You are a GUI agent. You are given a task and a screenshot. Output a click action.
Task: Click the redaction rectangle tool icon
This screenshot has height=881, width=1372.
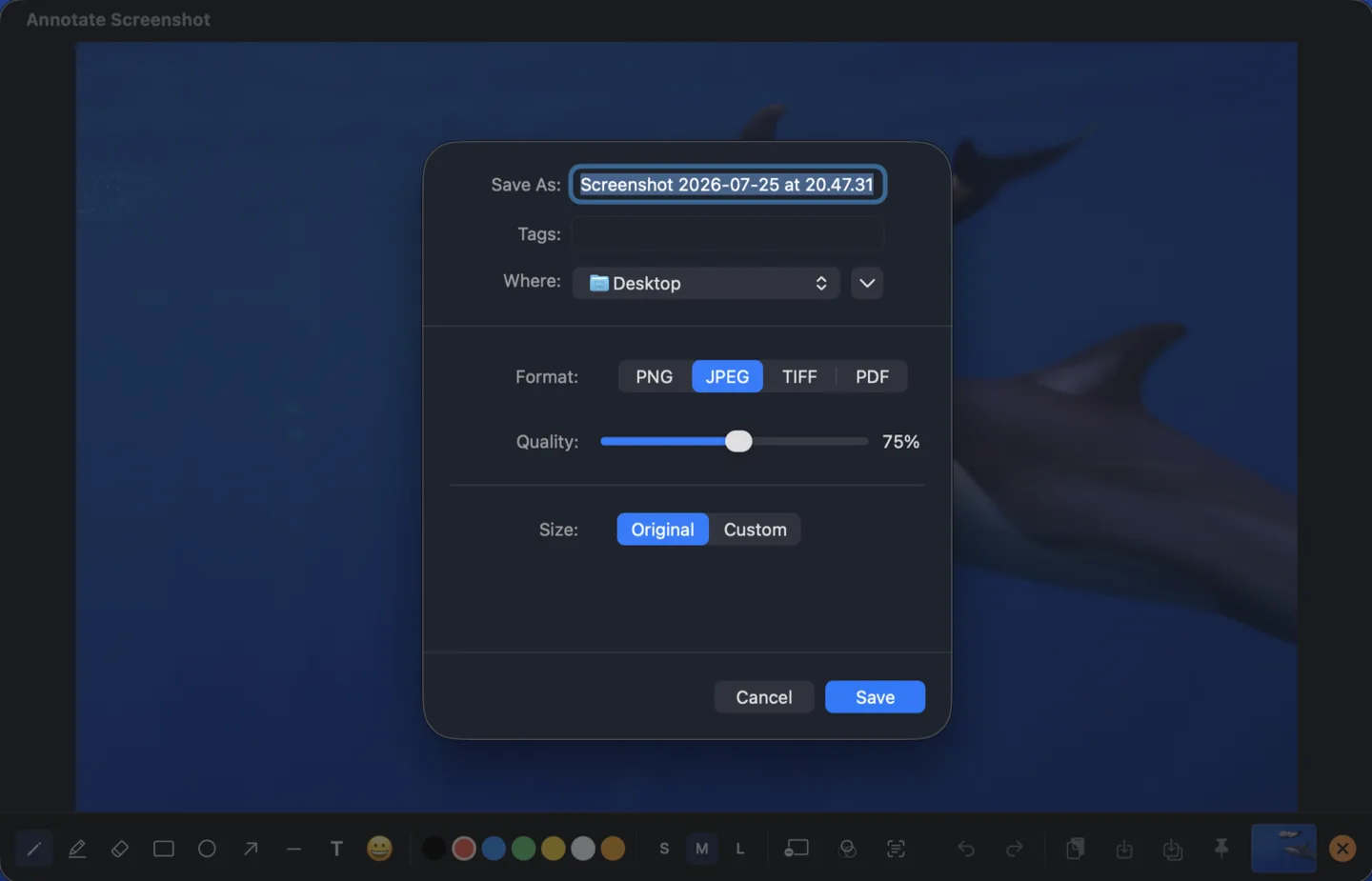coord(797,848)
